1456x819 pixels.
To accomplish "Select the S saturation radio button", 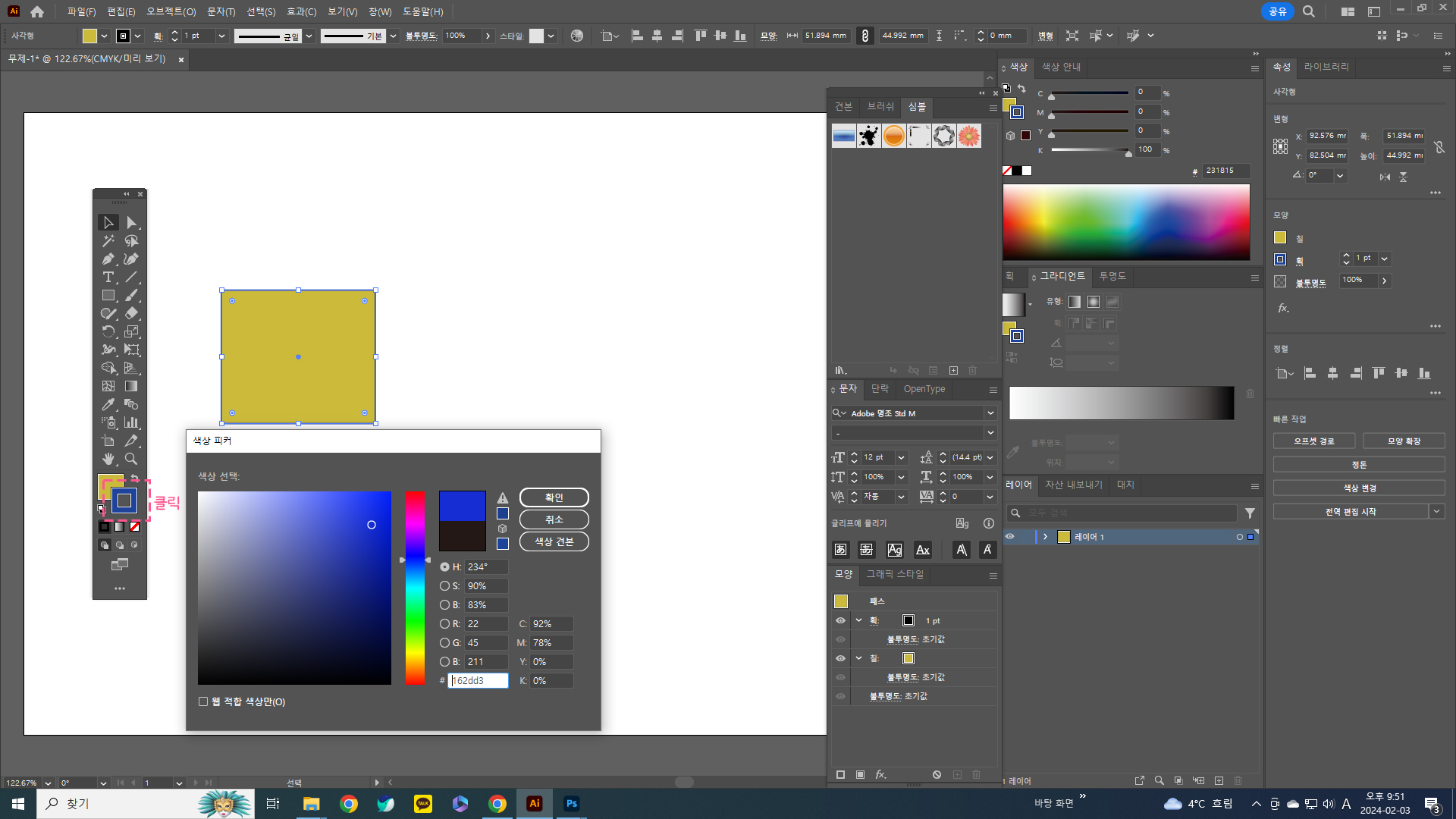I will [445, 586].
